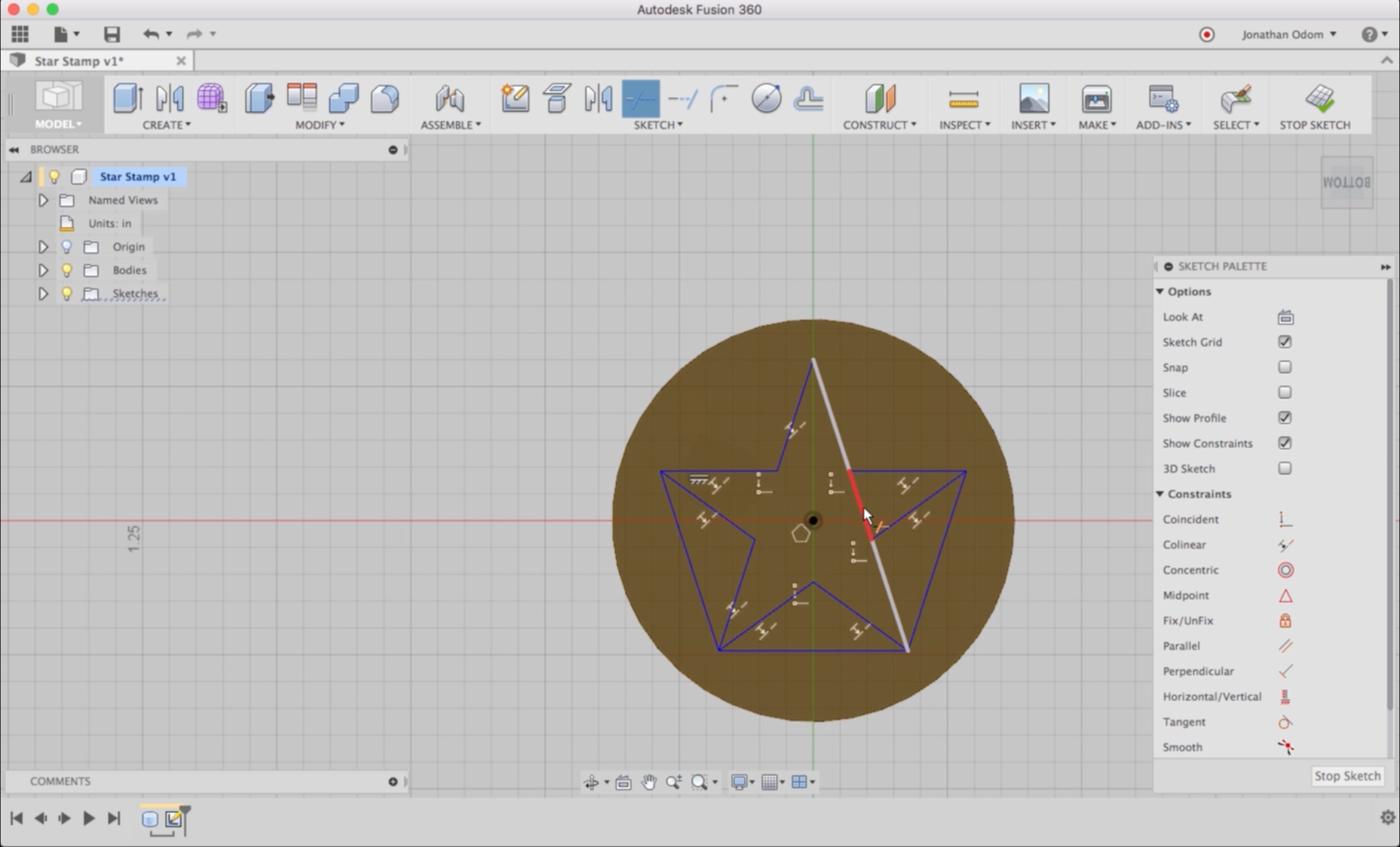The width and height of the screenshot is (1400, 847).
Task: Uncheck the Sketch Grid checkbox
Action: click(x=1285, y=342)
